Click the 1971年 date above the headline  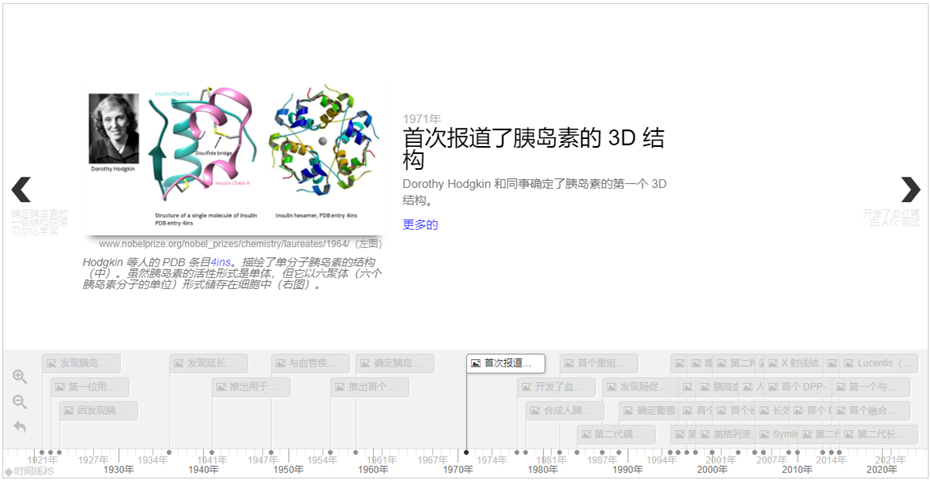click(422, 119)
